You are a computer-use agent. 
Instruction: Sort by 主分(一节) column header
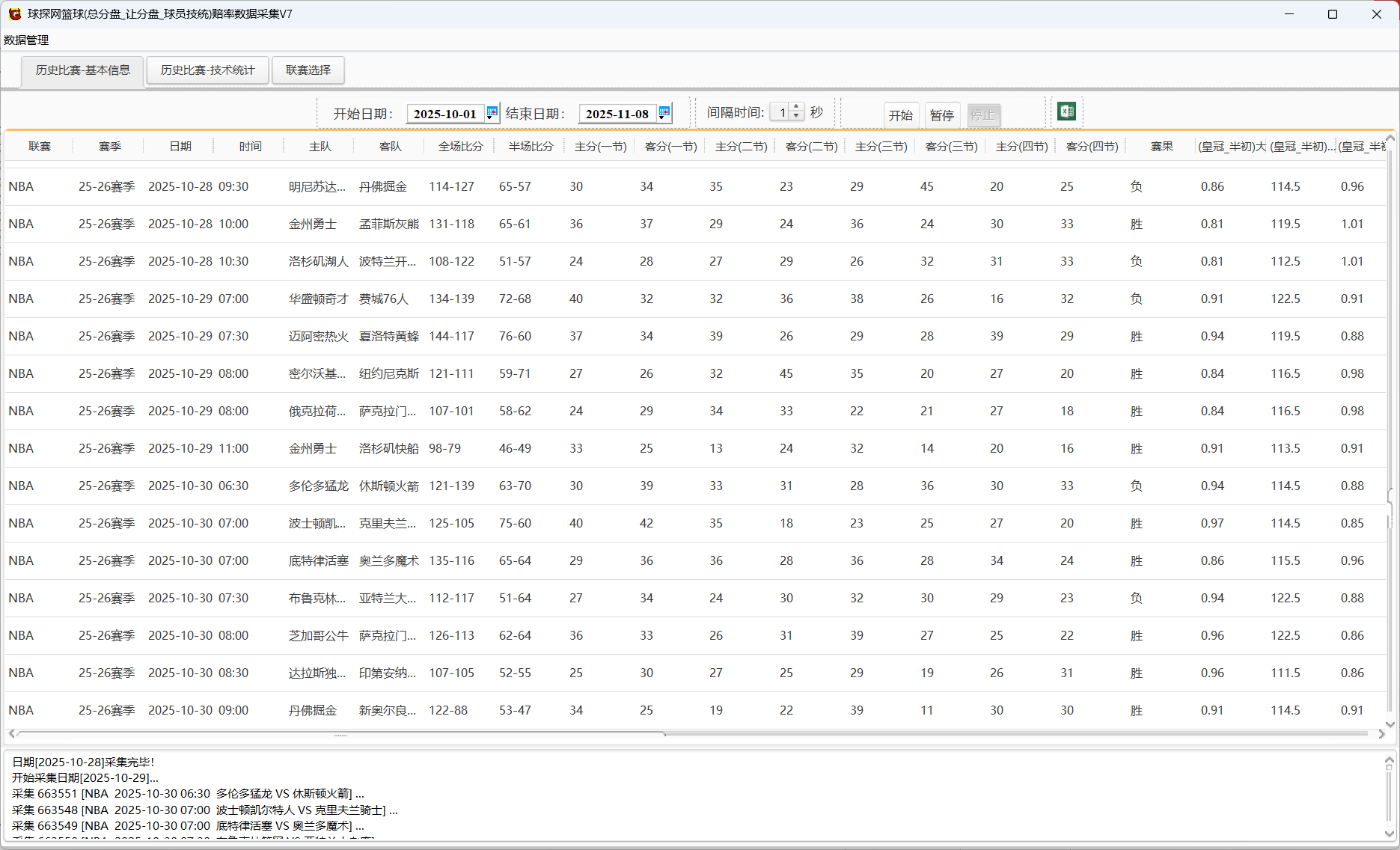[601, 147]
